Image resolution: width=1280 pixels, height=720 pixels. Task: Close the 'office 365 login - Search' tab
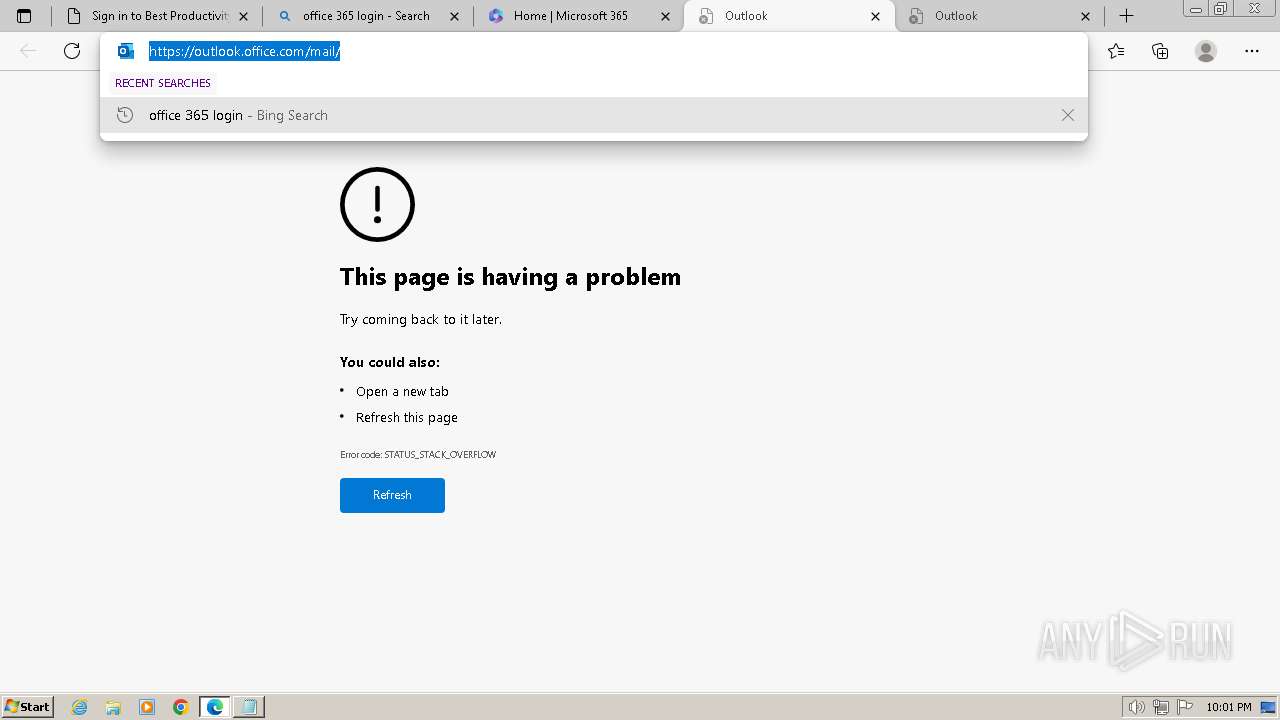[455, 16]
